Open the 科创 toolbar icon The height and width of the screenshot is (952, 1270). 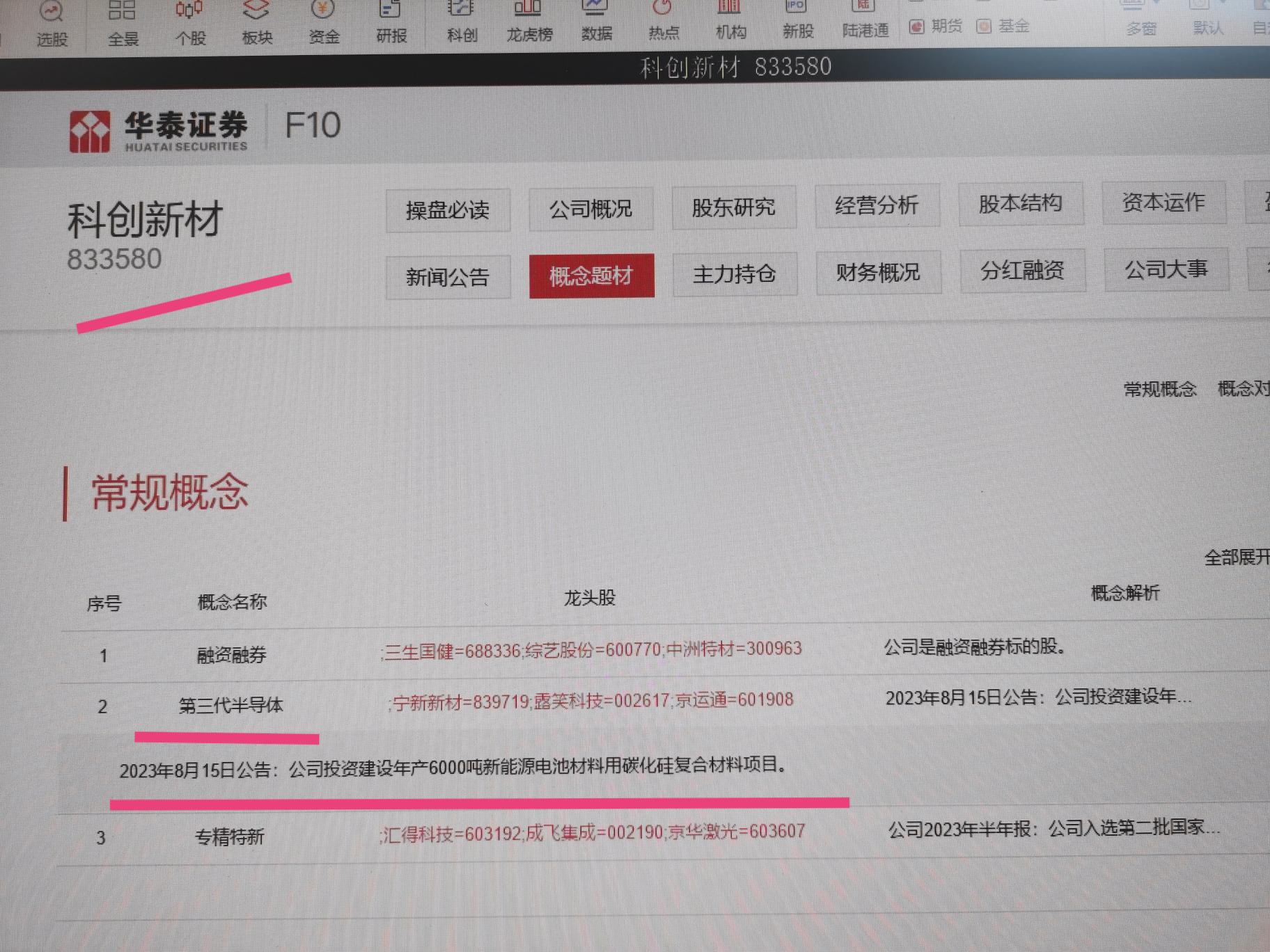pos(462,21)
